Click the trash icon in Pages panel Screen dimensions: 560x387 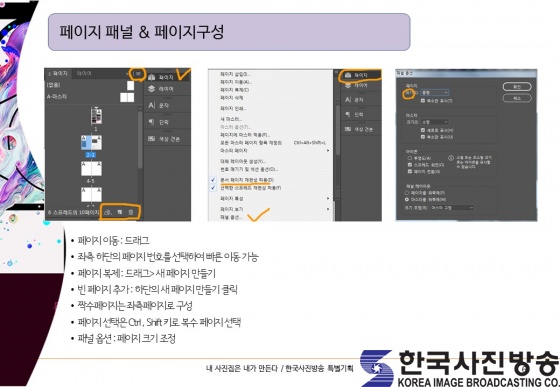(x=131, y=212)
